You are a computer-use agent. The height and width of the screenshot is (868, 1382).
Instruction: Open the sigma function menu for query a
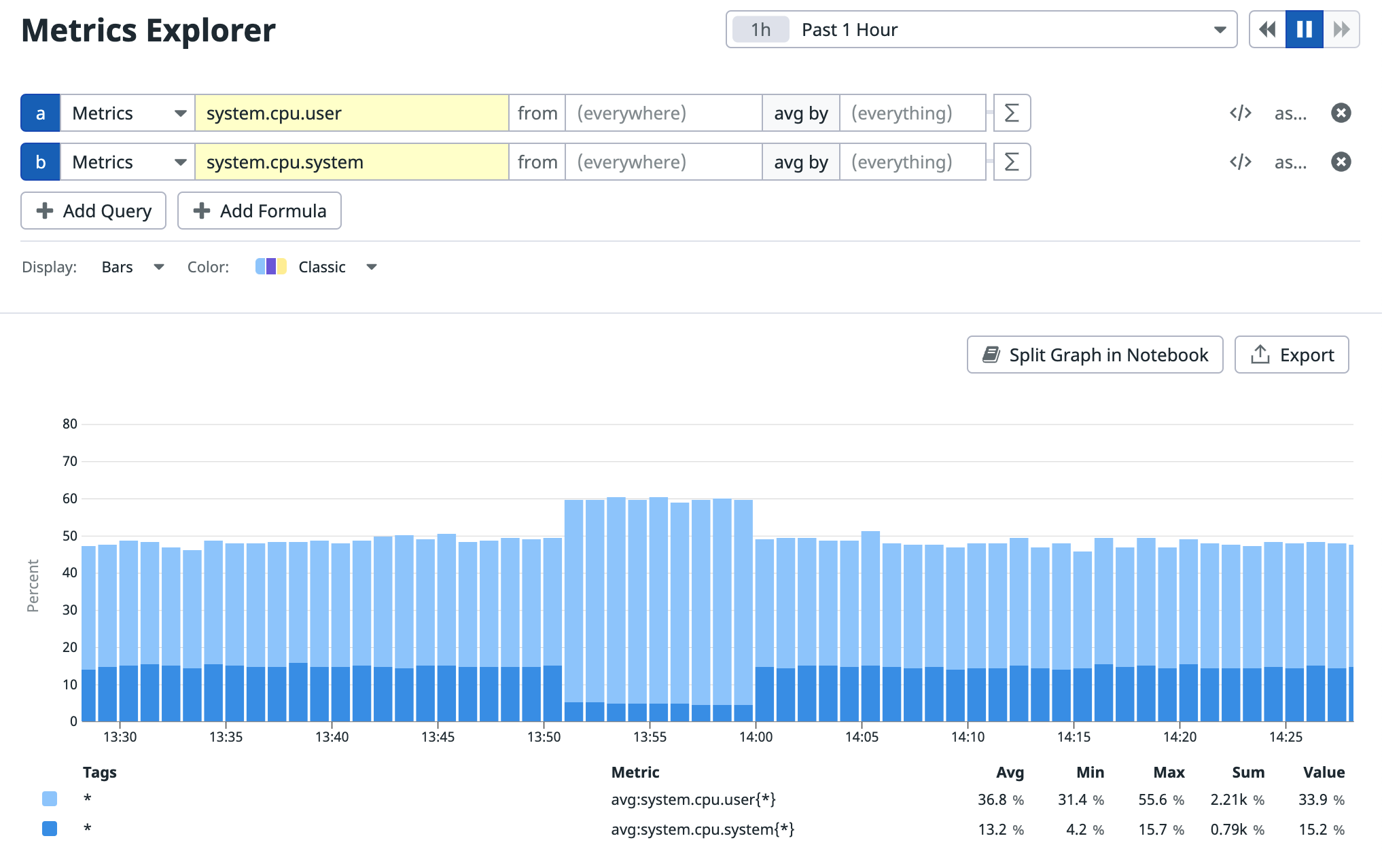pyautogui.click(x=1012, y=113)
